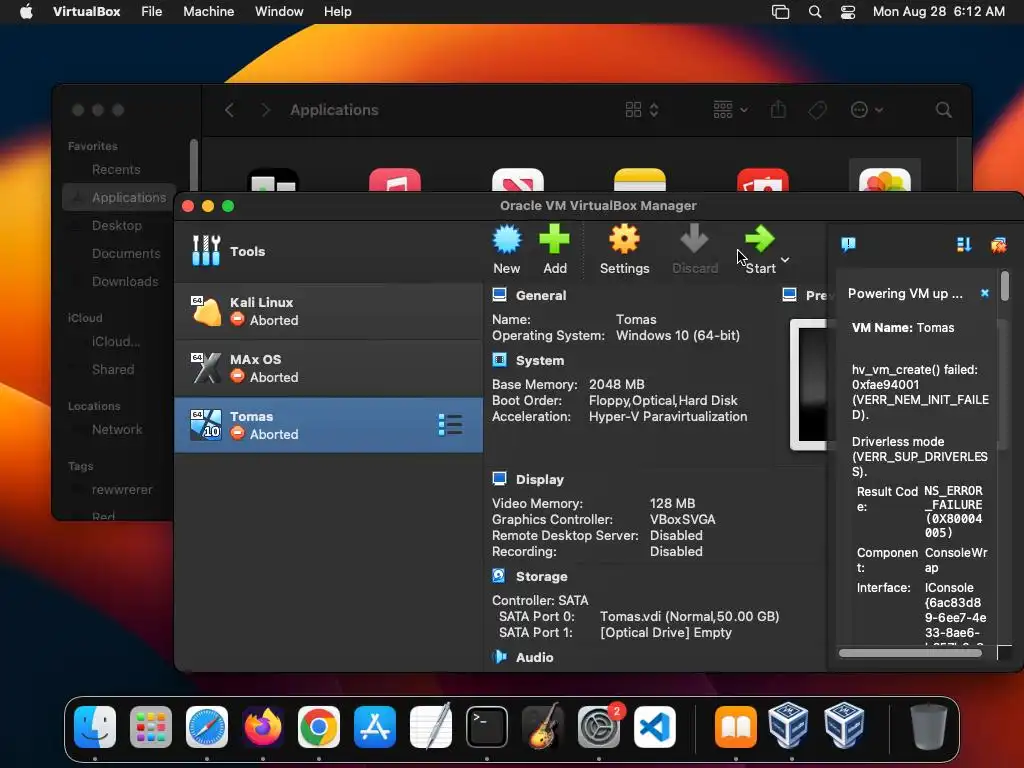Select Downloads in Finder sidebar
Image resolution: width=1024 pixels, height=768 pixels.
click(125, 281)
